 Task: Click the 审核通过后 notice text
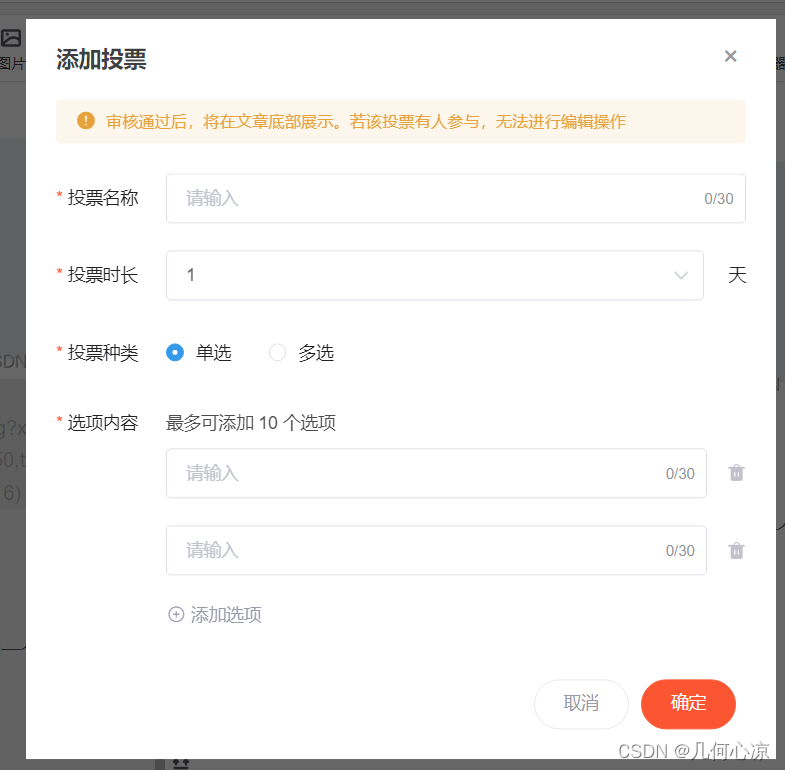click(x=365, y=122)
